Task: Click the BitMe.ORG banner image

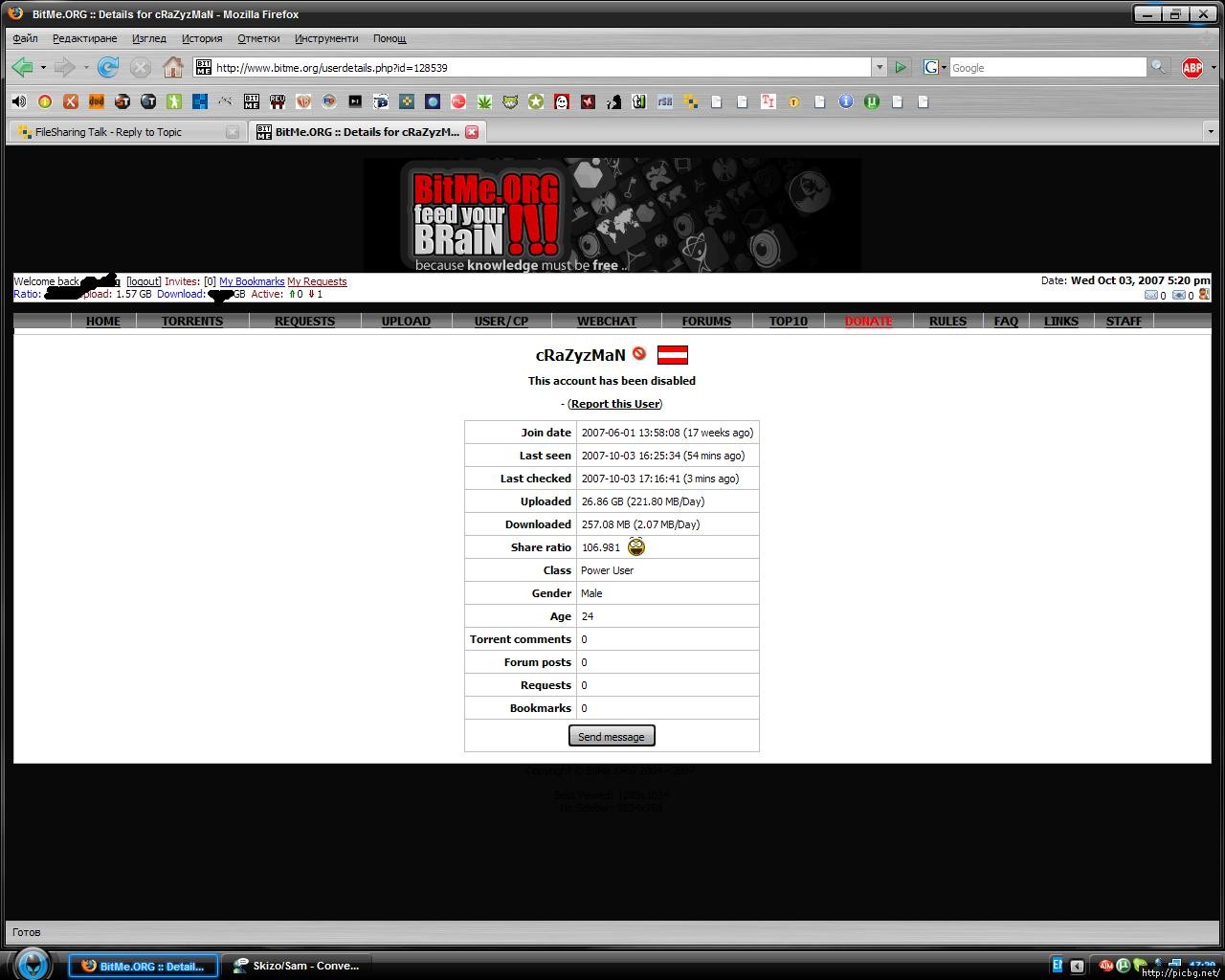Action: coord(612,214)
